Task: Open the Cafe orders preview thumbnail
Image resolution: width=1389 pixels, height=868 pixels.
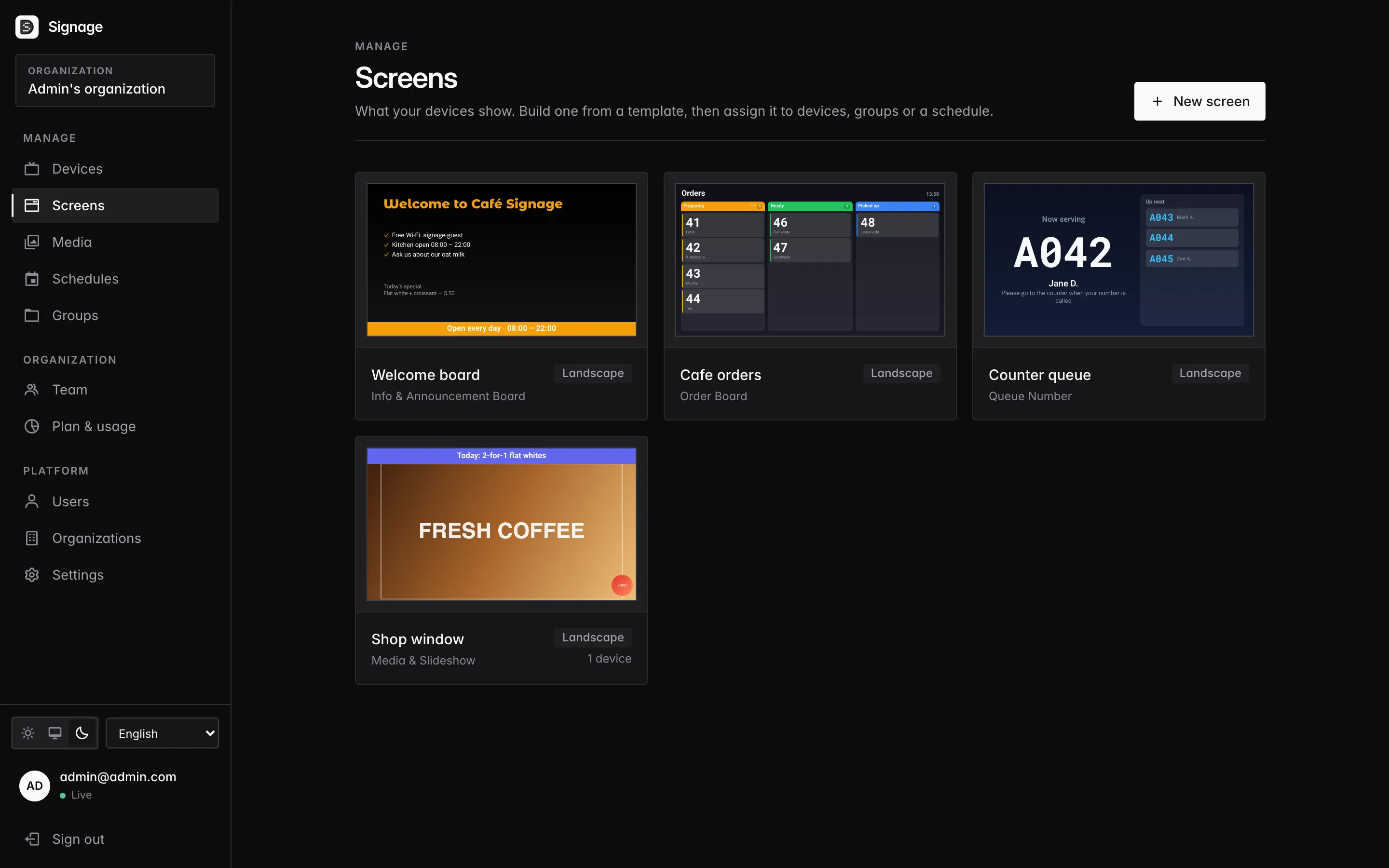Action: [810, 260]
